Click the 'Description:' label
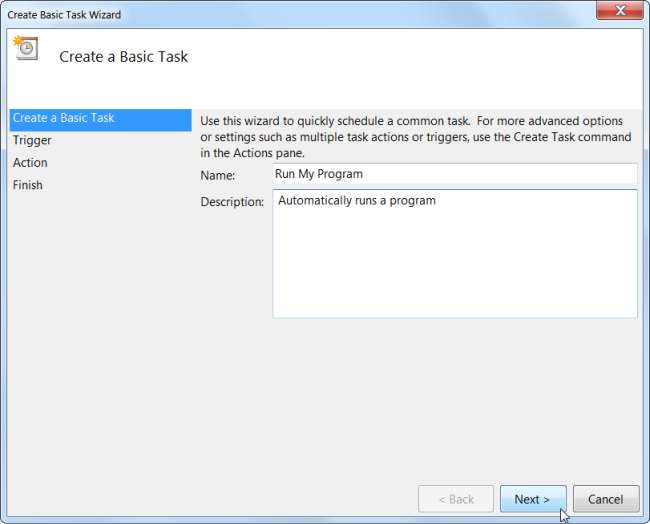The width and height of the screenshot is (650, 524). [232, 202]
